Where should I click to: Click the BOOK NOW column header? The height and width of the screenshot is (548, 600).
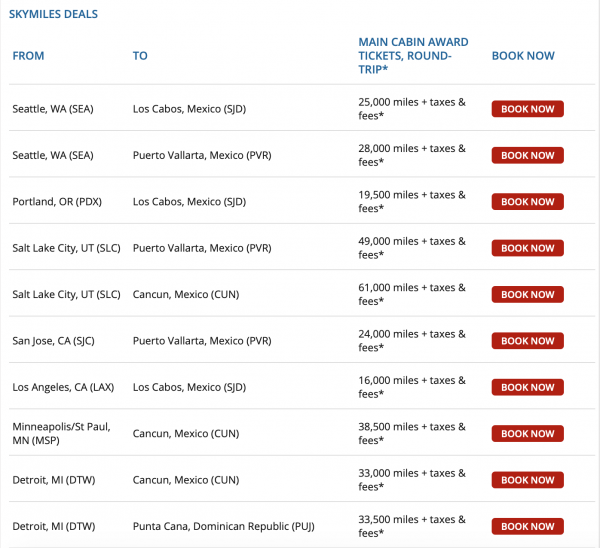pos(523,56)
